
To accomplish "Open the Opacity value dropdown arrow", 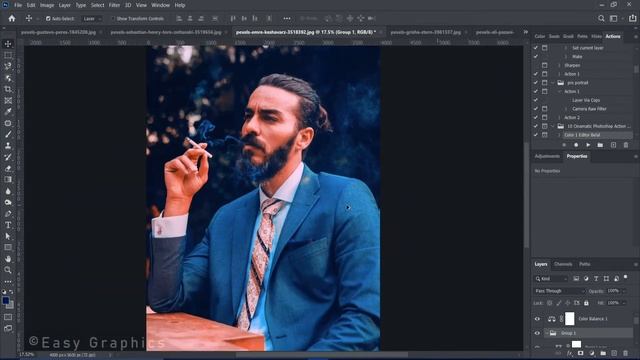I will point(624,291).
